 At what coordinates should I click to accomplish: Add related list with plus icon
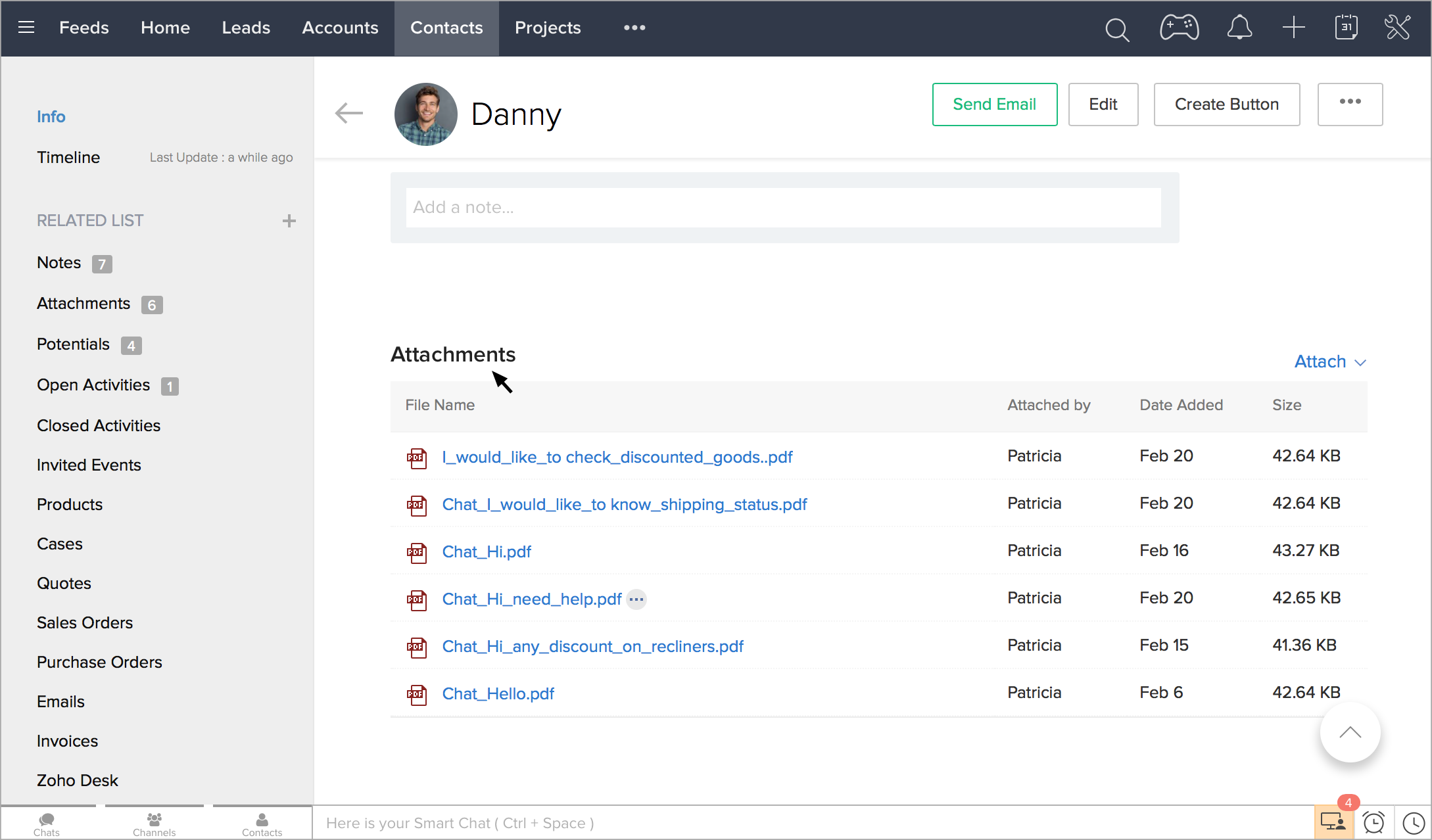click(289, 221)
